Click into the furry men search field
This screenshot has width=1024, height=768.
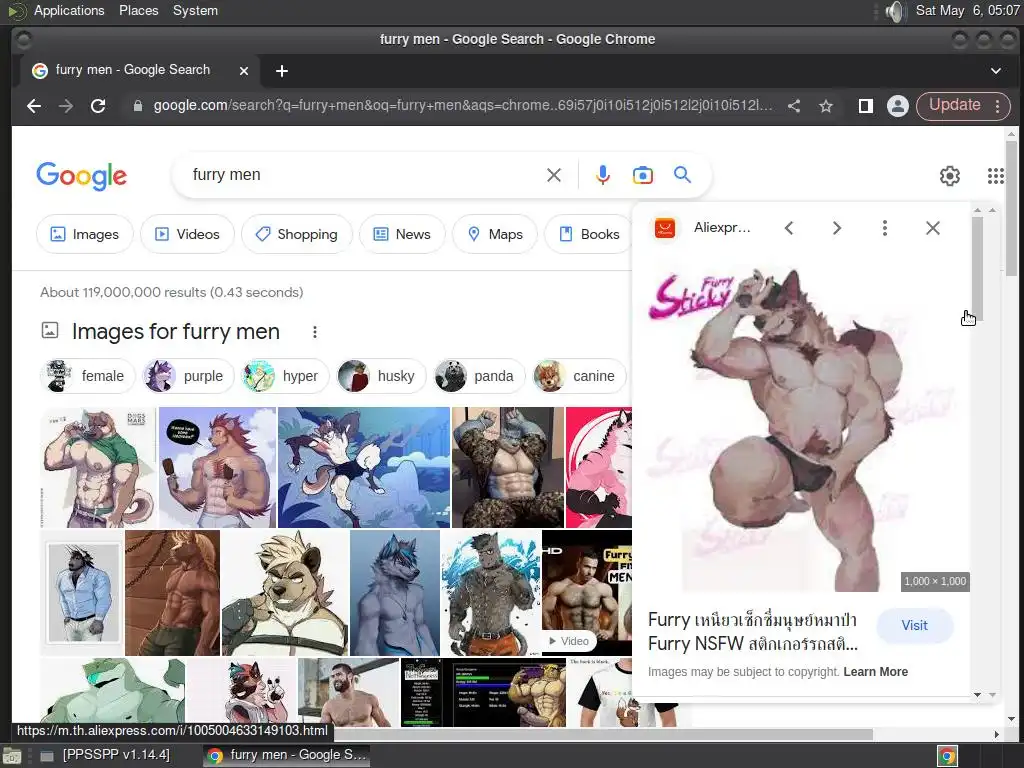[366, 175]
